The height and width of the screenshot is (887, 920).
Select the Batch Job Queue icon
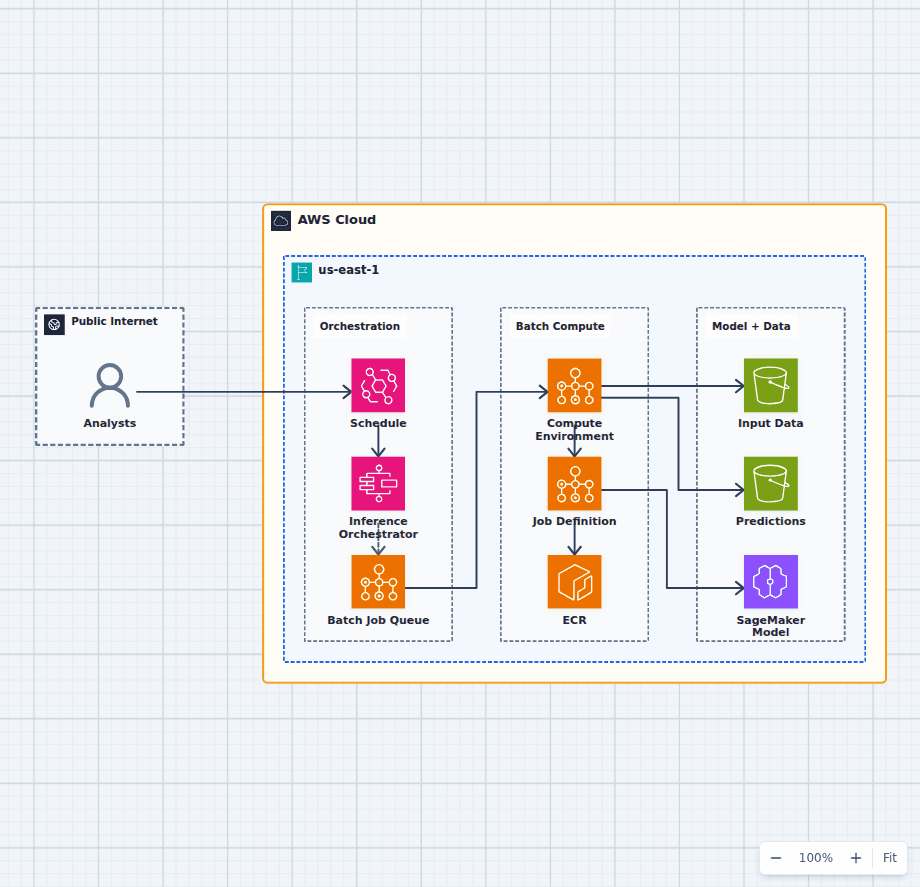click(378, 581)
